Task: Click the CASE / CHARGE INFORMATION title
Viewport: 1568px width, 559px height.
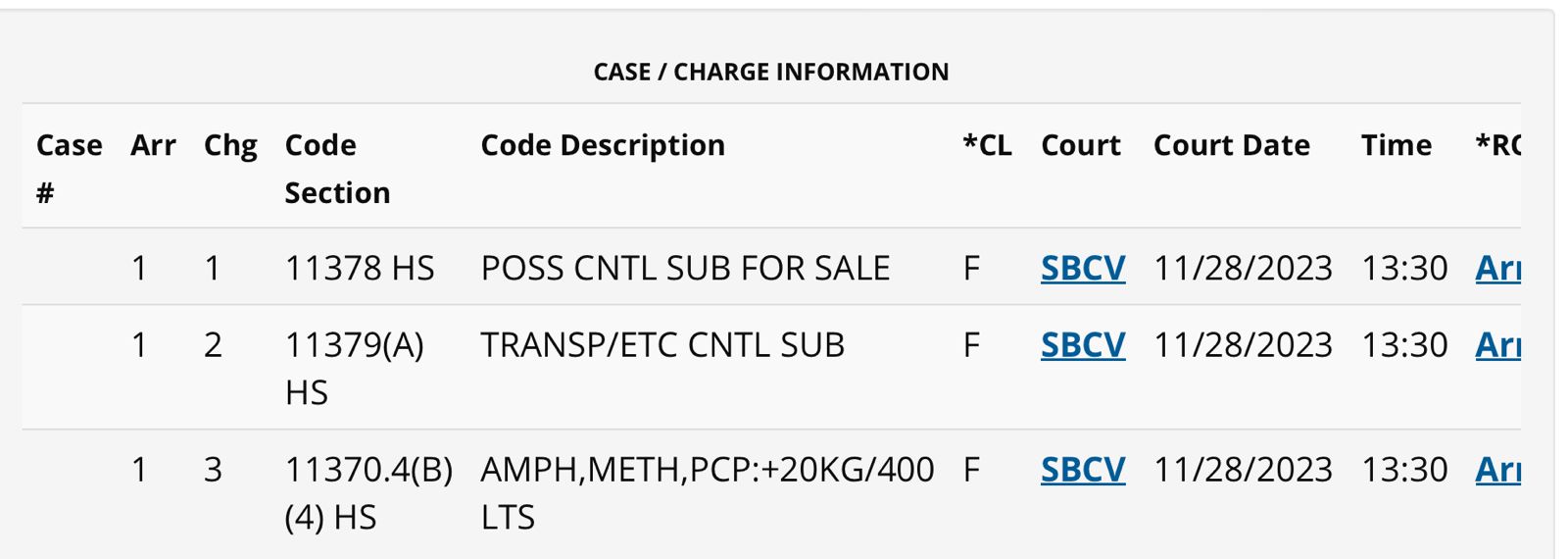Action: 771,72
